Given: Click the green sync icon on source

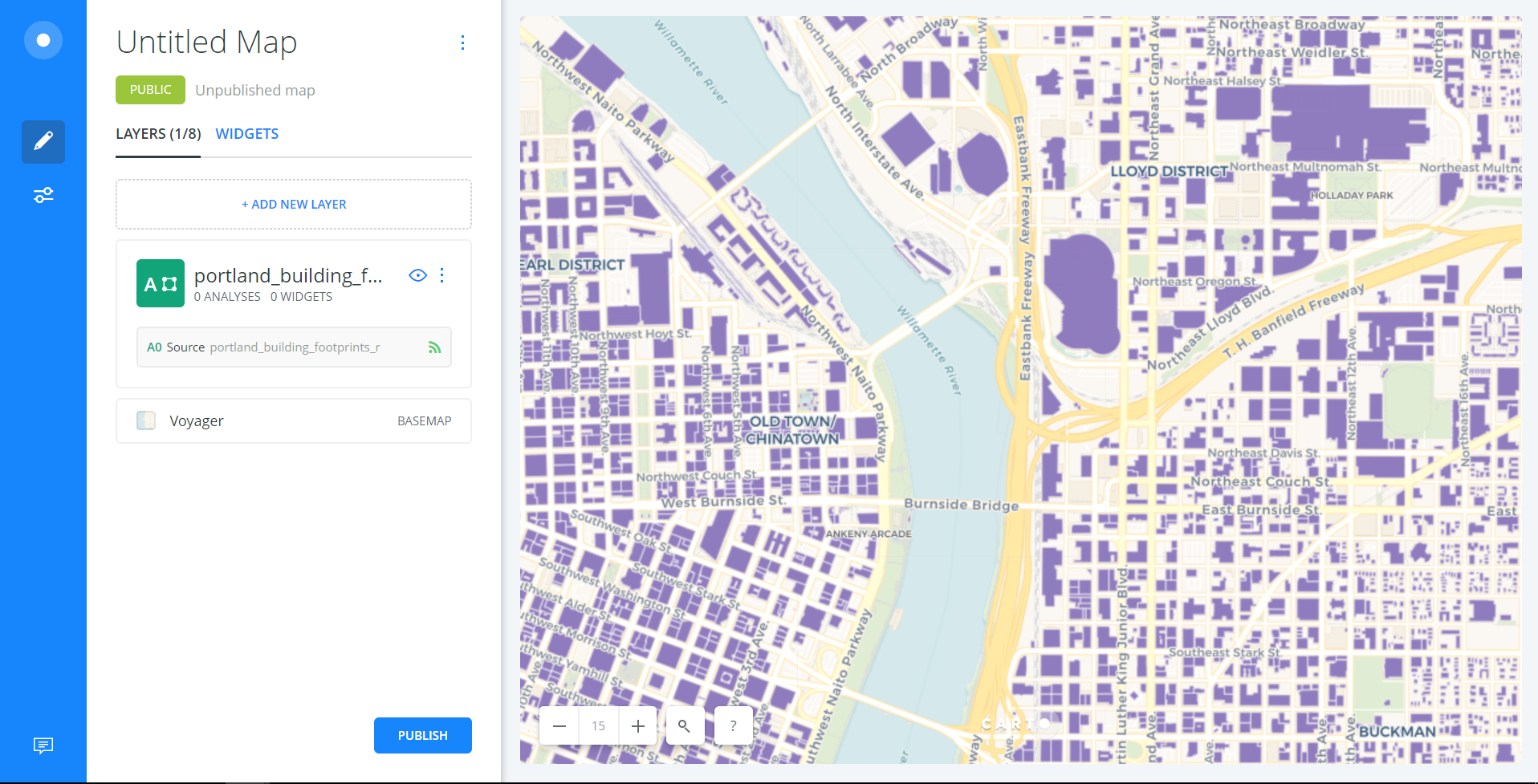Looking at the screenshot, I should coord(434,347).
